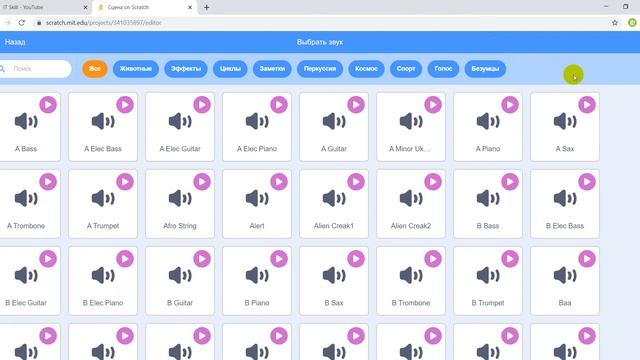
Task: Filter sounds by Циклы category
Action: pos(230,69)
